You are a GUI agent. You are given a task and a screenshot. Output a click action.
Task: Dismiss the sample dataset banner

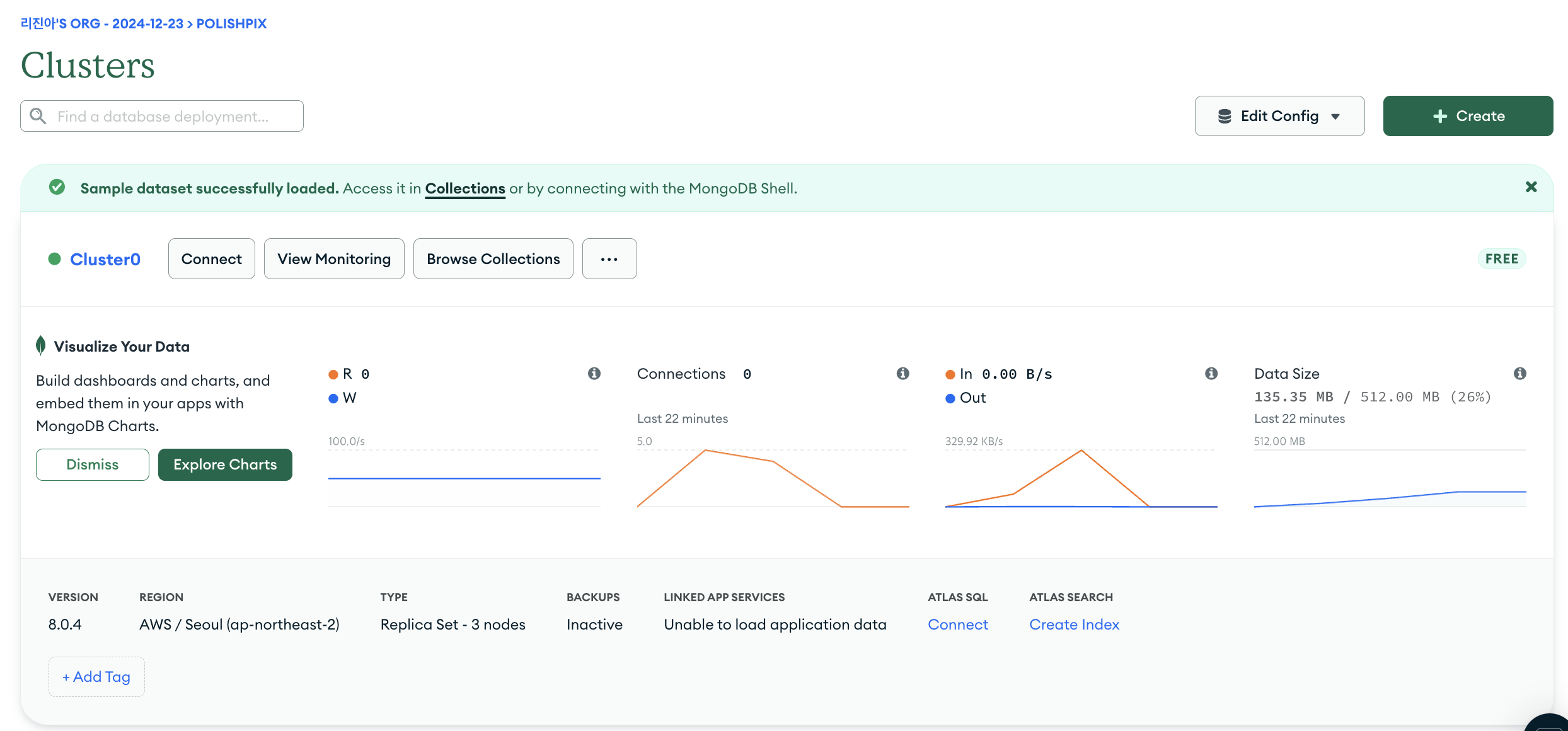[1531, 187]
